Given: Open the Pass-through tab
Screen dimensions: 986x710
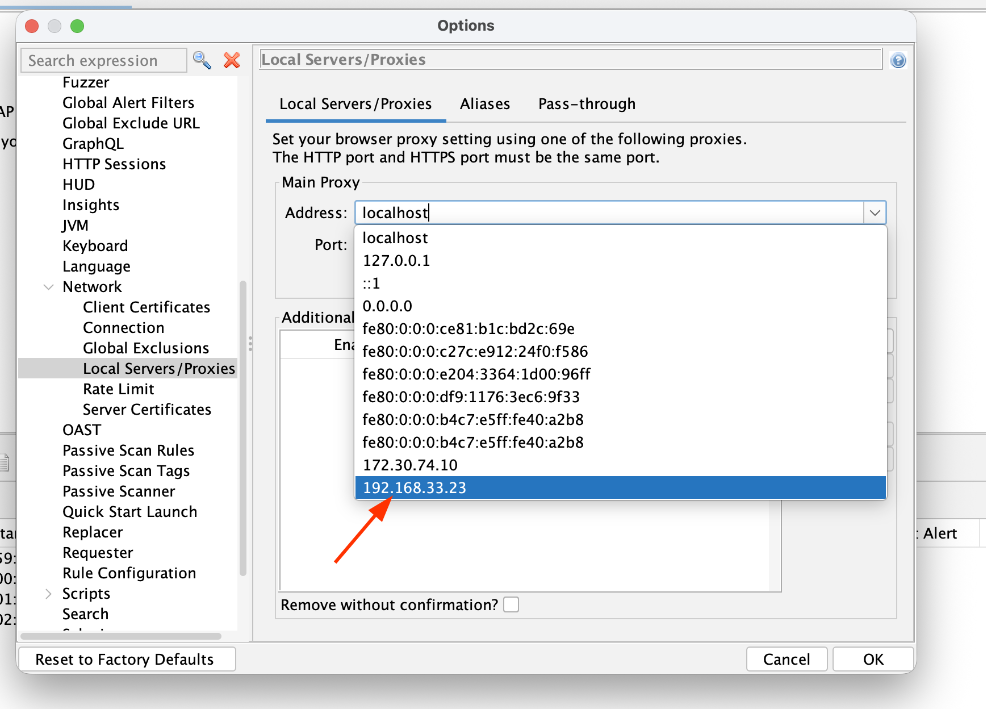Looking at the screenshot, I should tap(587, 104).
